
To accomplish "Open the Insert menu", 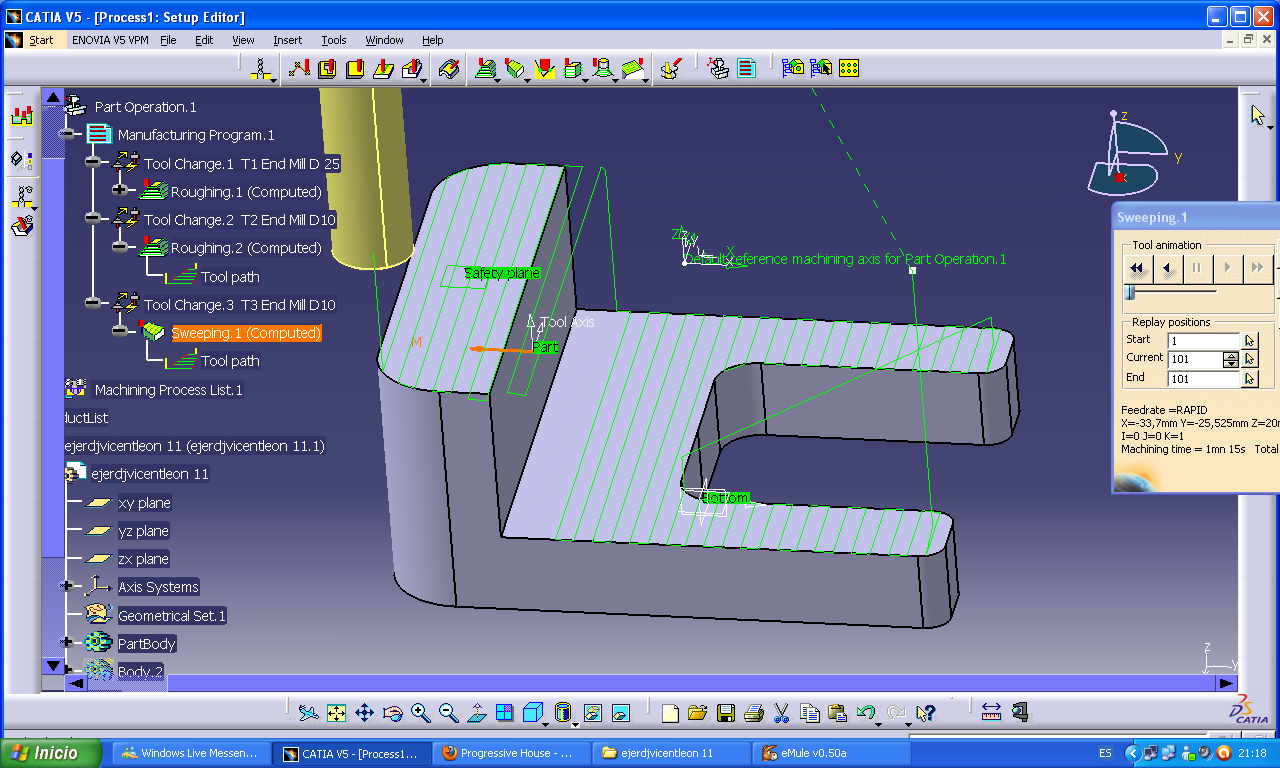I will coord(287,40).
